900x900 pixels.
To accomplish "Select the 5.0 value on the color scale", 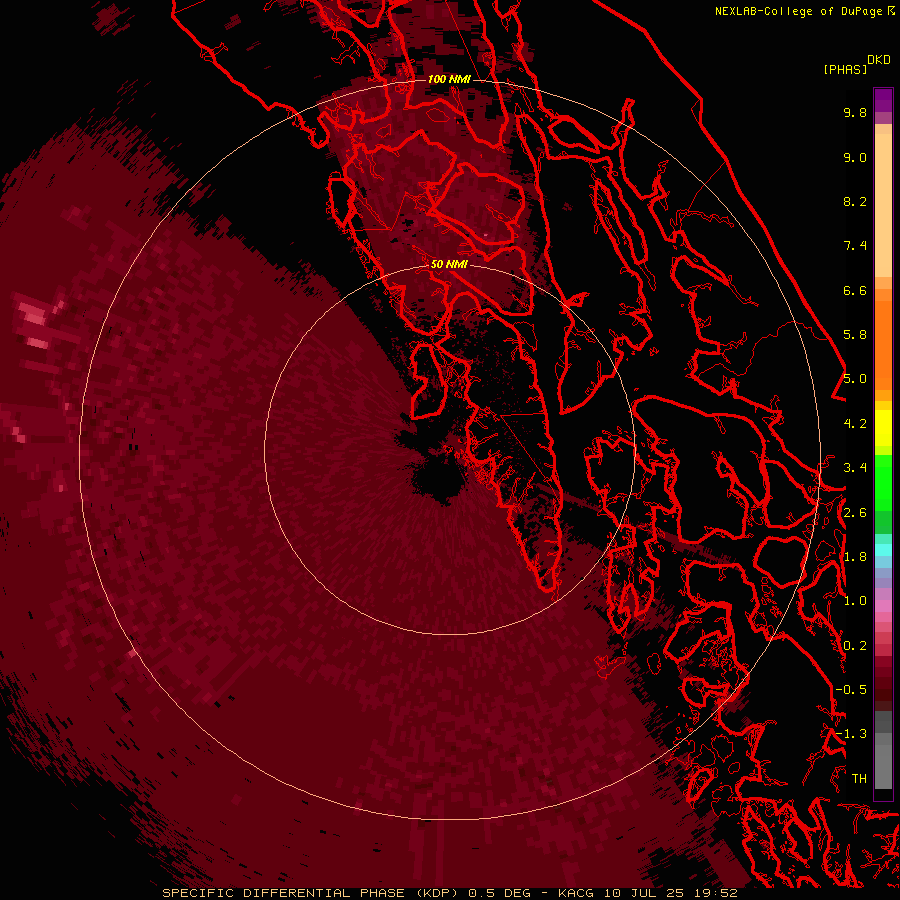I will click(855, 379).
